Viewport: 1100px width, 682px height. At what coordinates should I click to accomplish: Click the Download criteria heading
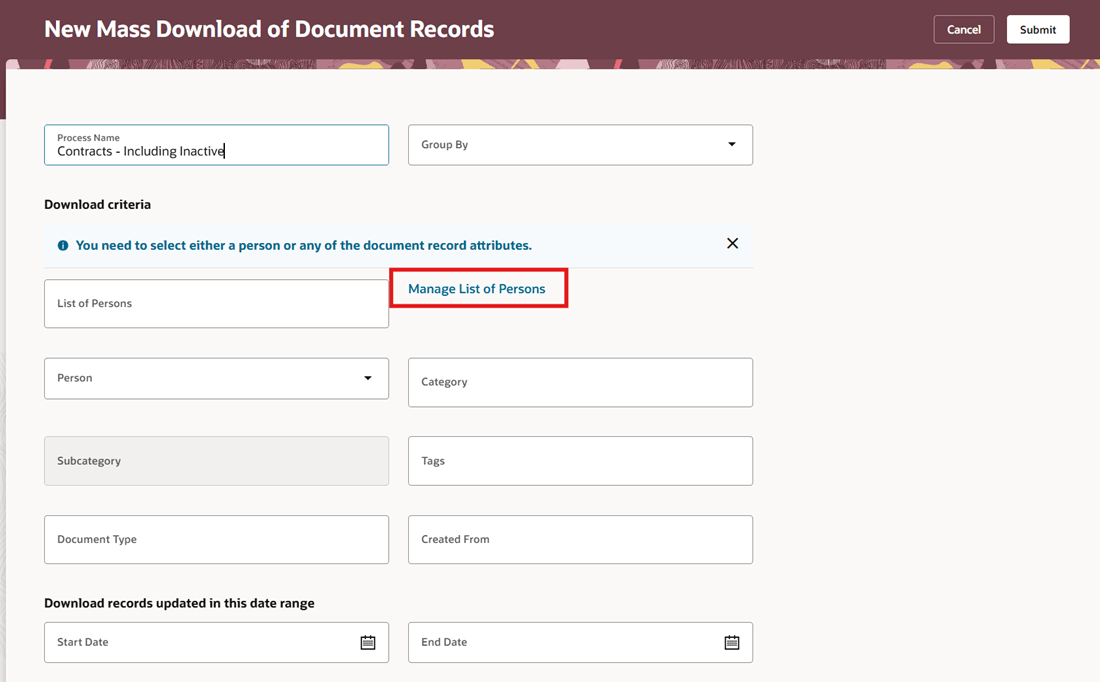click(98, 204)
